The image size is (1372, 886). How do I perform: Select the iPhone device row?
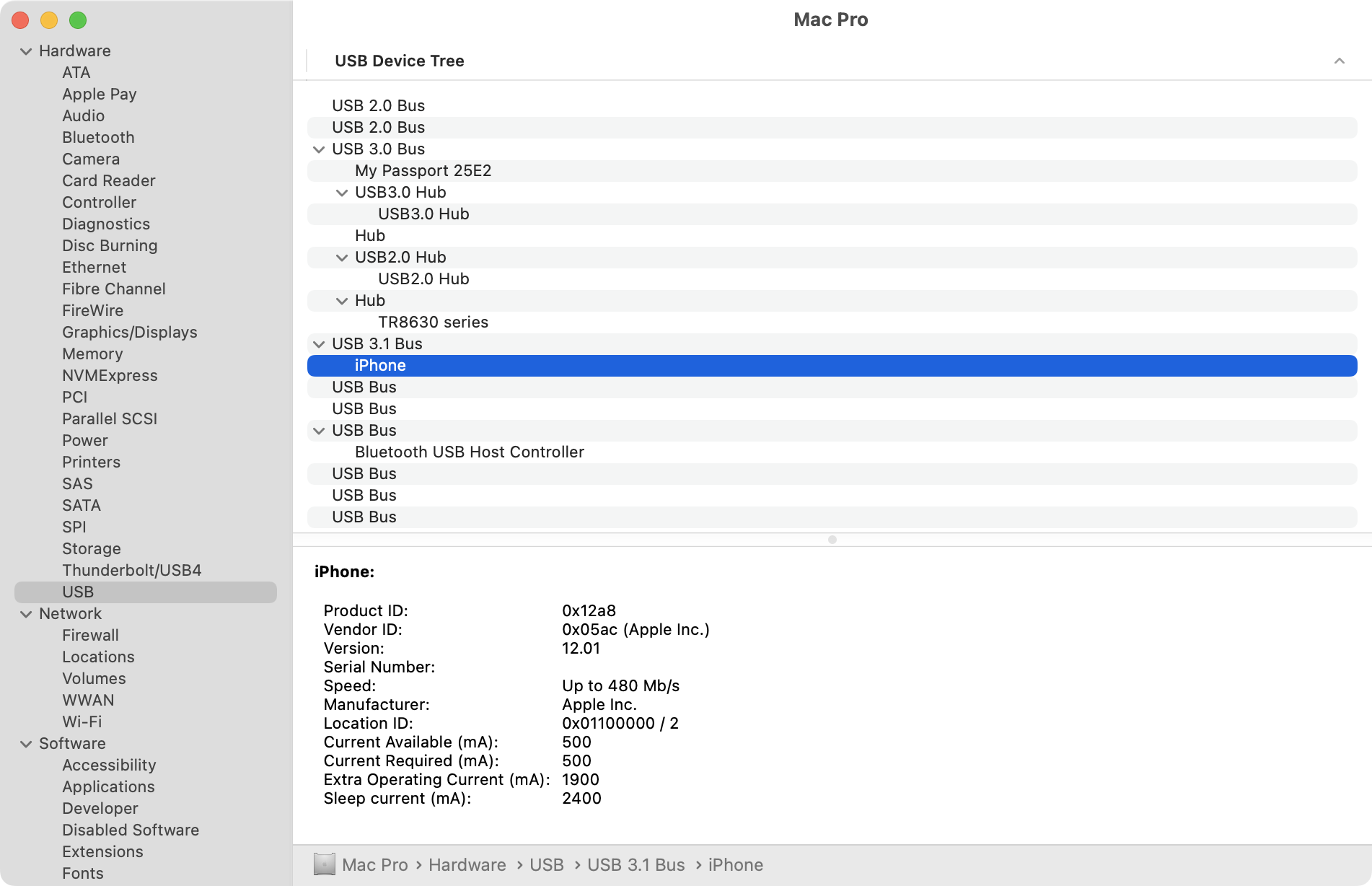coord(832,366)
